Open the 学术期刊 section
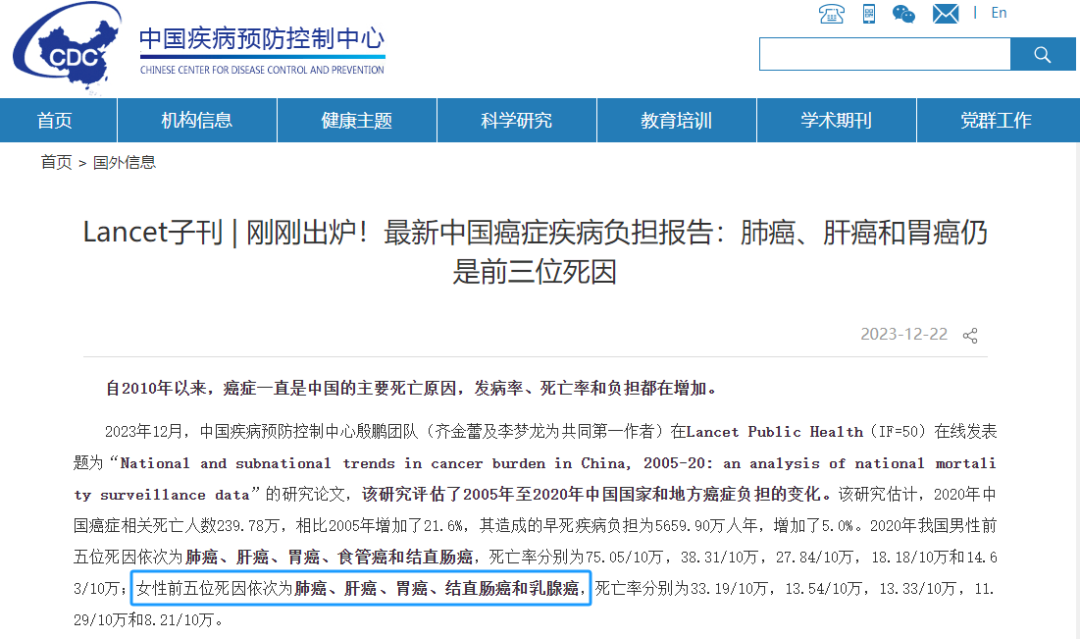 [836, 120]
